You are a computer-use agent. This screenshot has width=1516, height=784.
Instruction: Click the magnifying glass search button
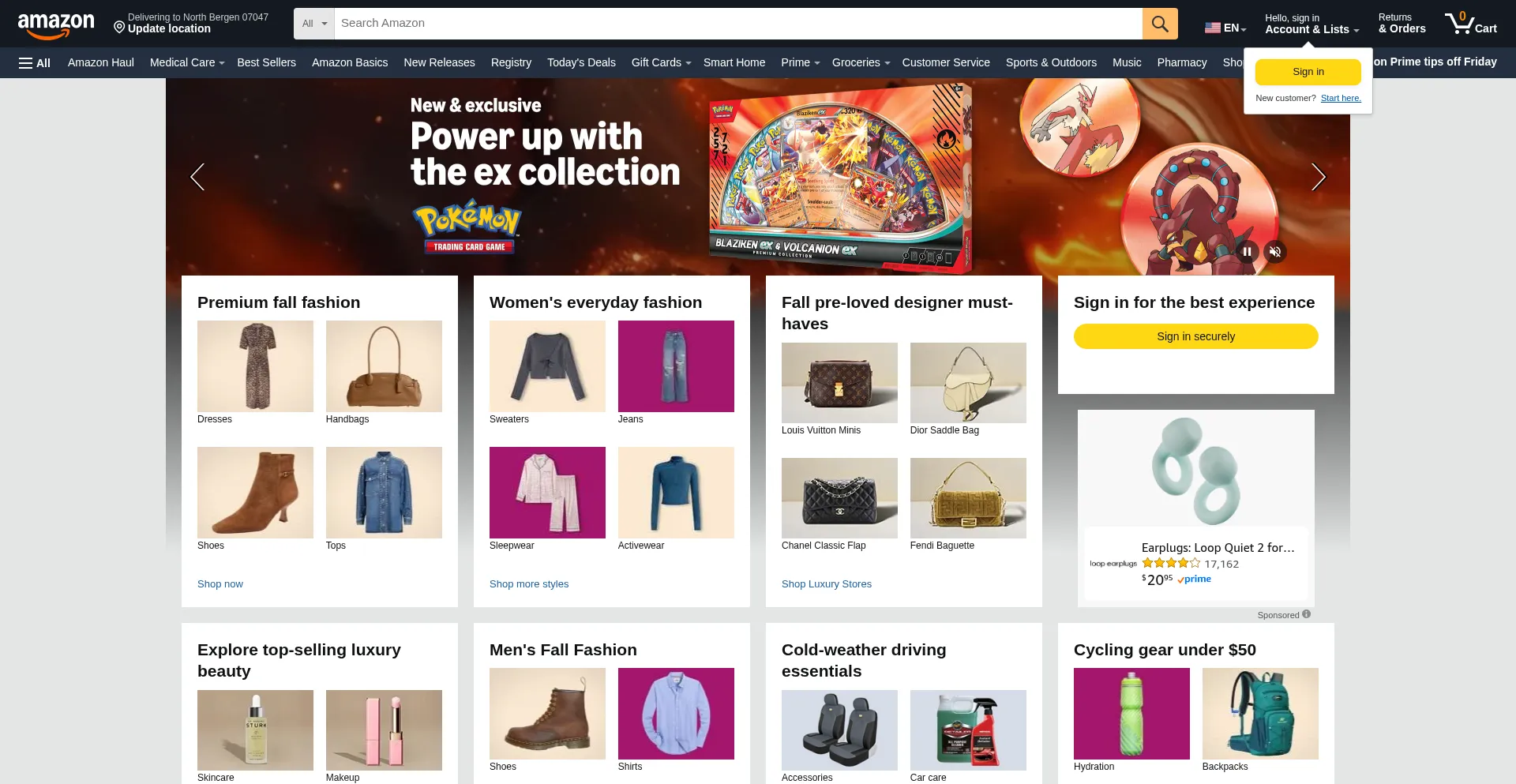click(1160, 24)
